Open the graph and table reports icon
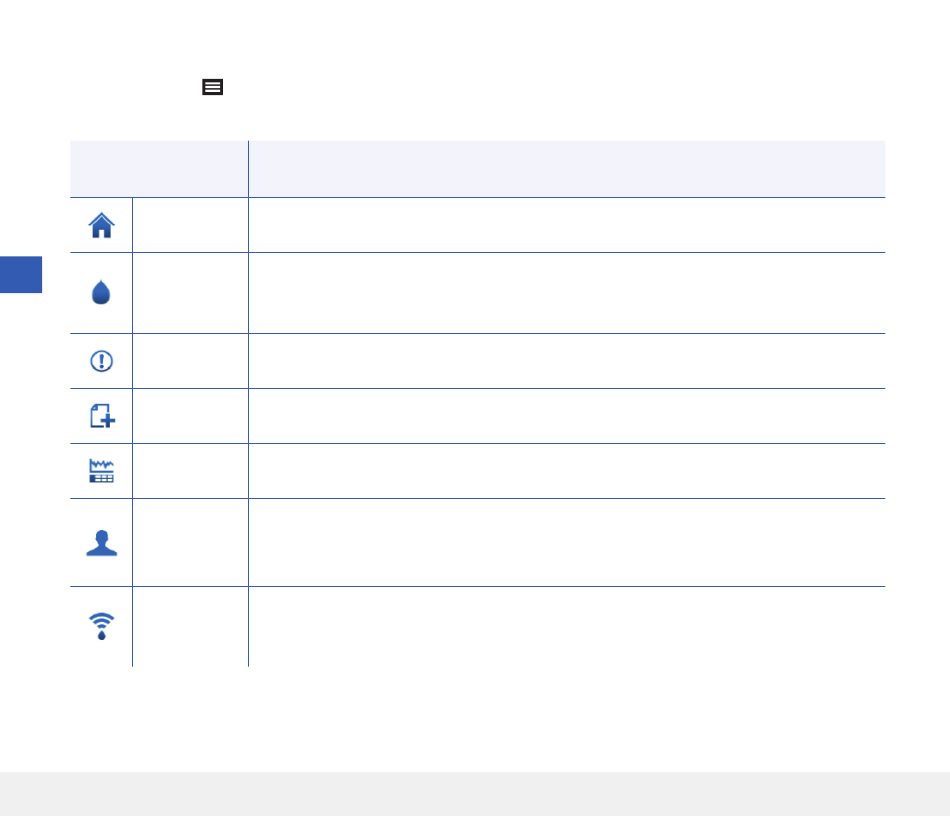 tap(101, 471)
